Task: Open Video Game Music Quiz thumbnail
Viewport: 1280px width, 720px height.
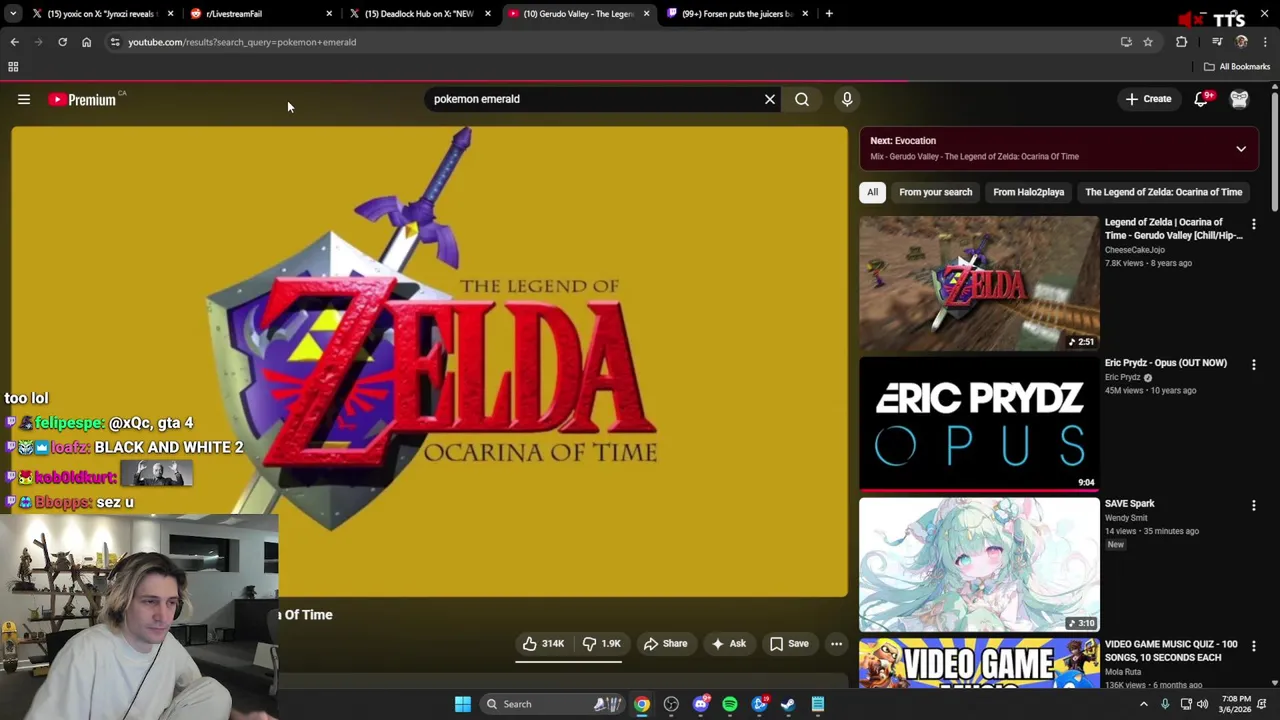Action: coord(979,663)
